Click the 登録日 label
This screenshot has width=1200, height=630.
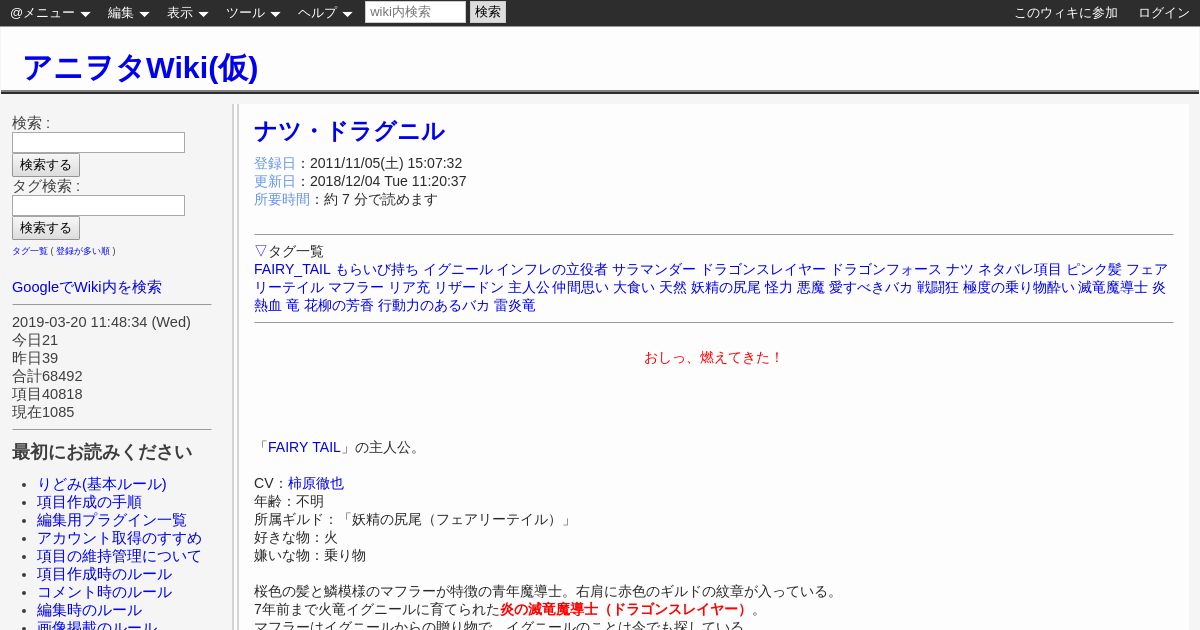275,163
